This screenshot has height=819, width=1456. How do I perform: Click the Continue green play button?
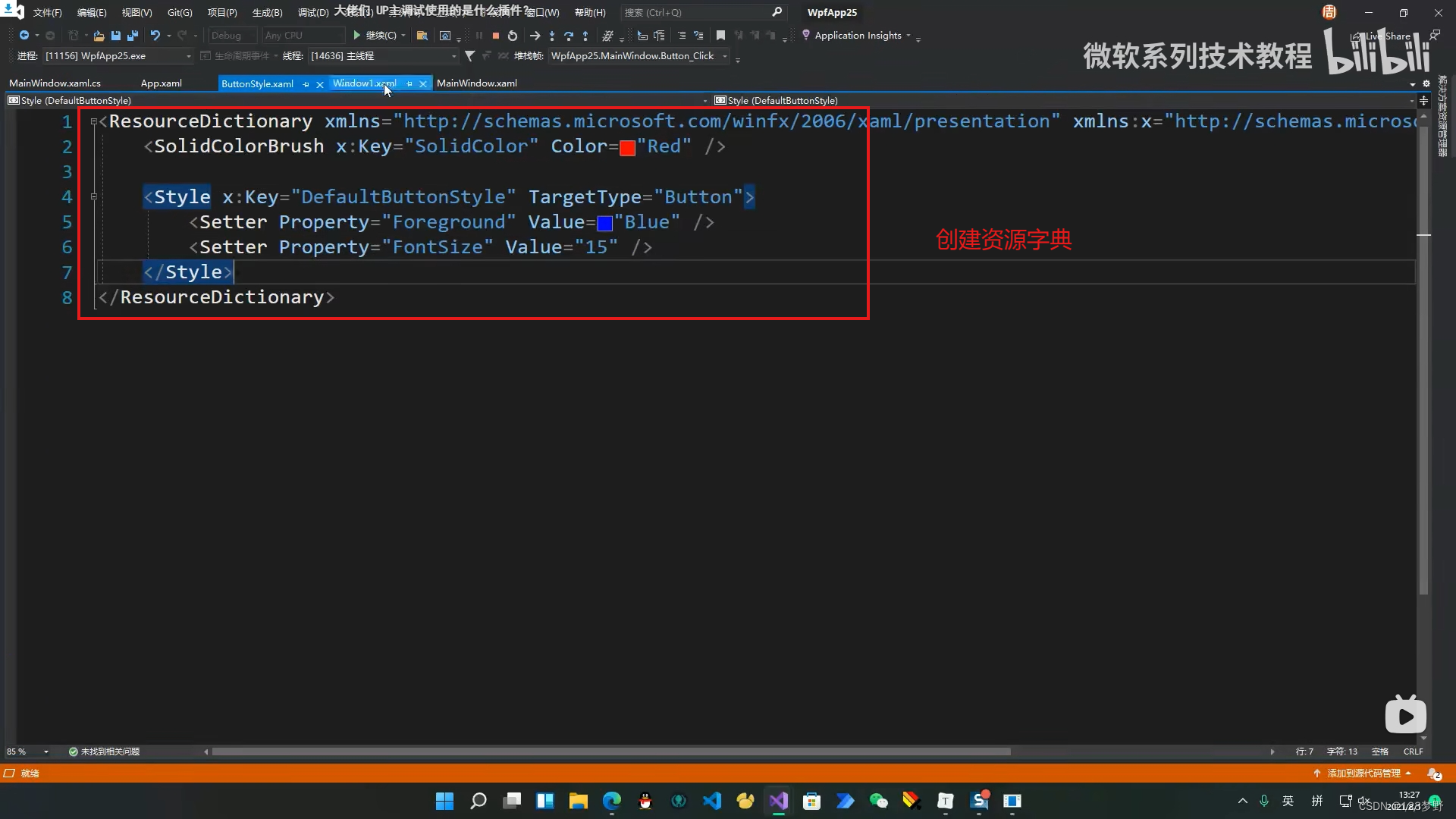click(356, 36)
